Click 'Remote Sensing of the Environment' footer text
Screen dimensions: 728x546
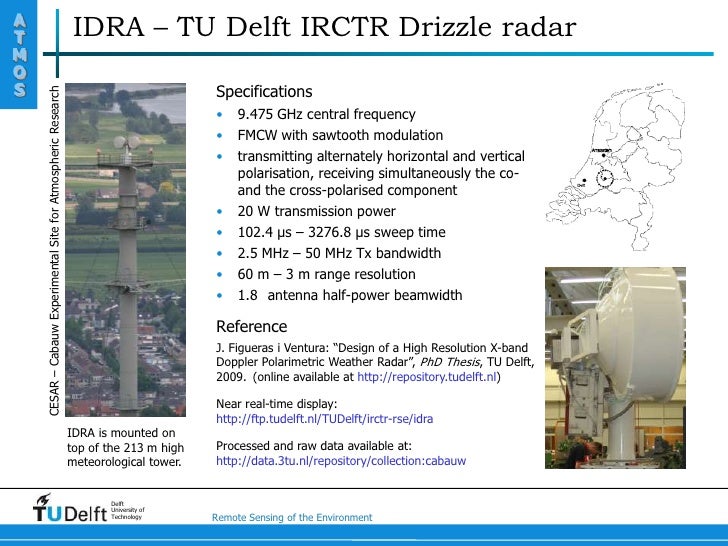pyautogui.click(x=292, y=517)
